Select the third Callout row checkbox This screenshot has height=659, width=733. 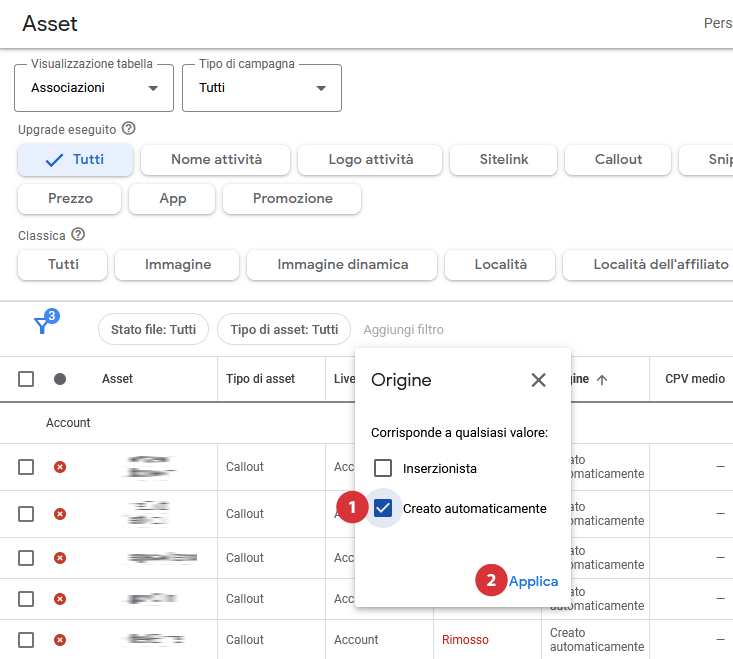[26, 558]
